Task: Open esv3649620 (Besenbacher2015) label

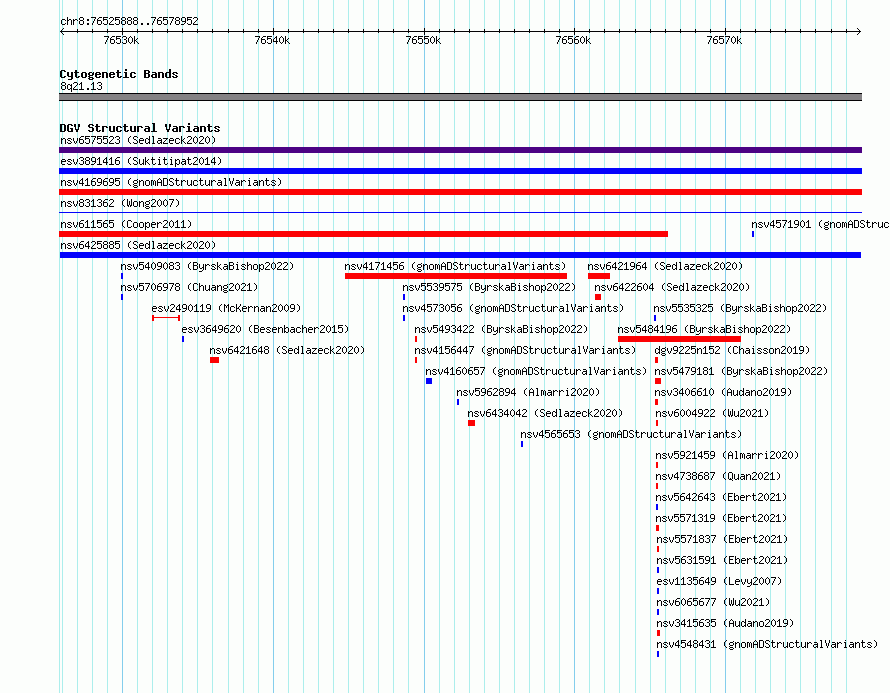Action: [265, 329]
